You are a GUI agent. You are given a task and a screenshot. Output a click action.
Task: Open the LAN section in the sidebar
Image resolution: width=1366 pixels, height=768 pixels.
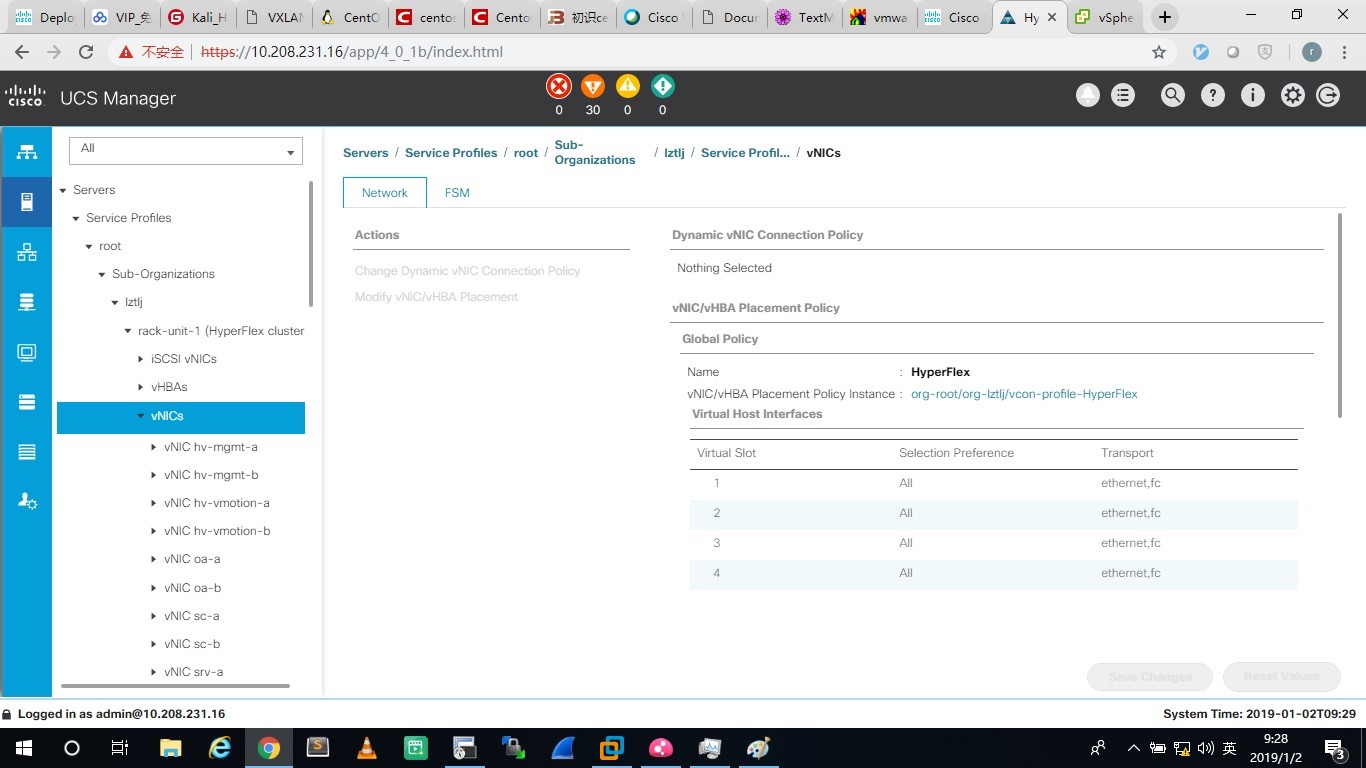27,252
